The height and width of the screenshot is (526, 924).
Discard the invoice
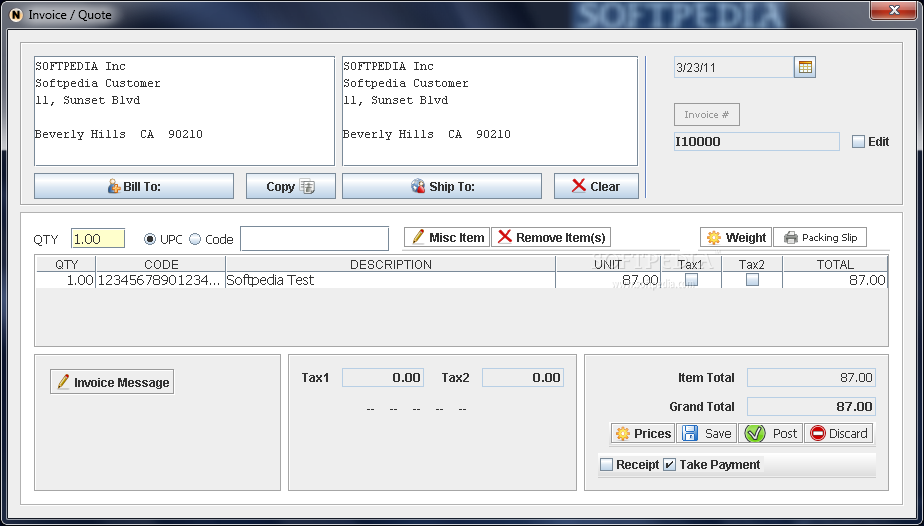pos(839,434)
